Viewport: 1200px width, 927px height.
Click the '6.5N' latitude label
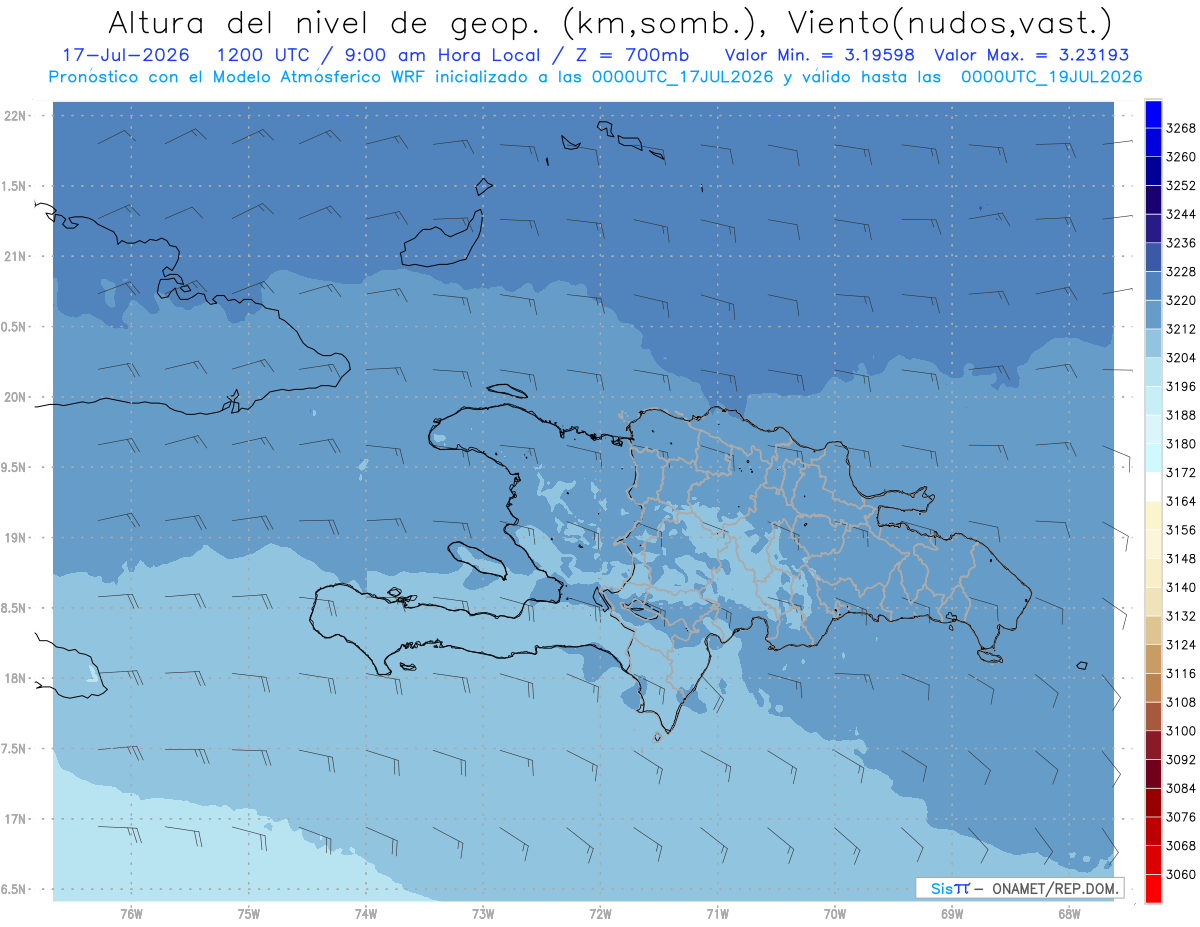[x=15, y=889]
